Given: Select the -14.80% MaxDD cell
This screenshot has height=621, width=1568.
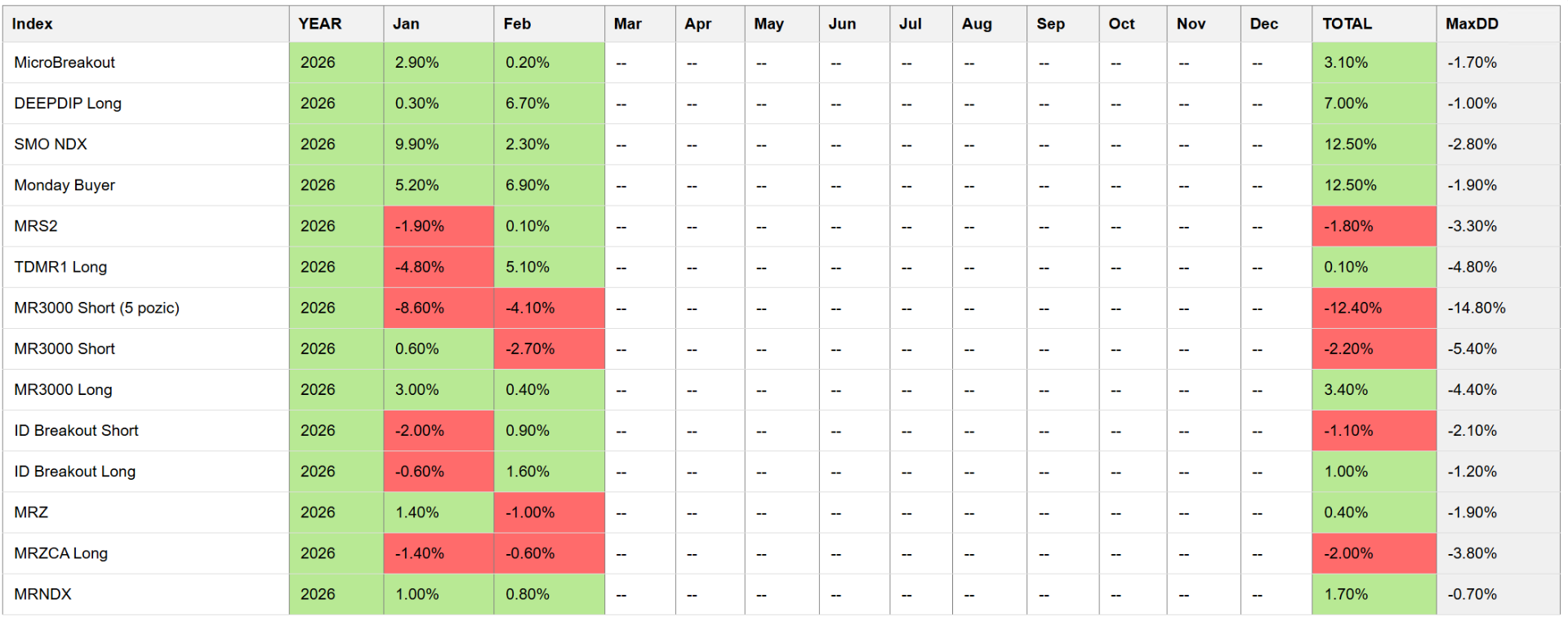Looking at the screenshot, I should (x=1477, y=308).
